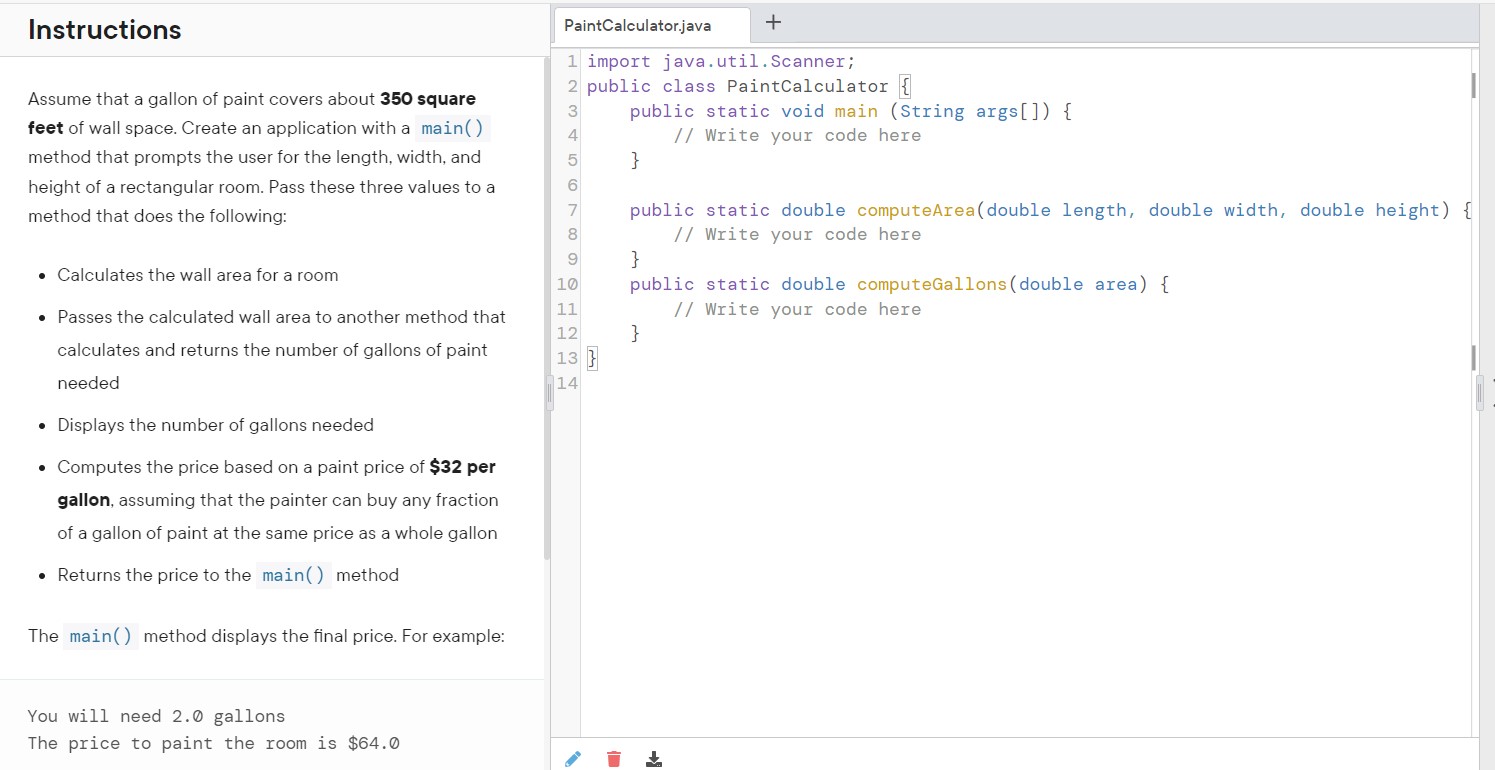
Task: Click the Instructions heading
Action: pos(105,30)
